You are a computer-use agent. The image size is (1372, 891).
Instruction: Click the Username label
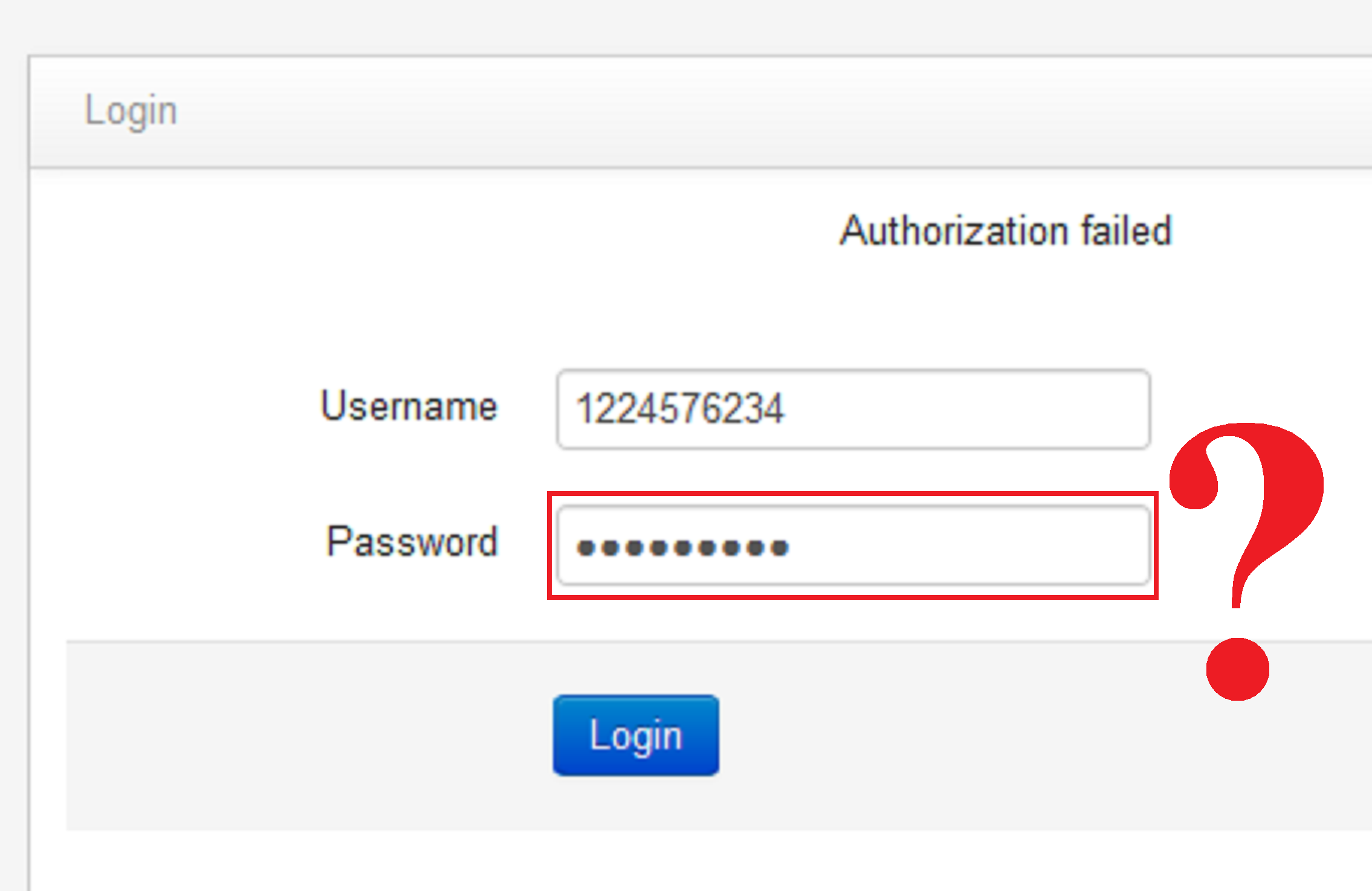point(409,406)
